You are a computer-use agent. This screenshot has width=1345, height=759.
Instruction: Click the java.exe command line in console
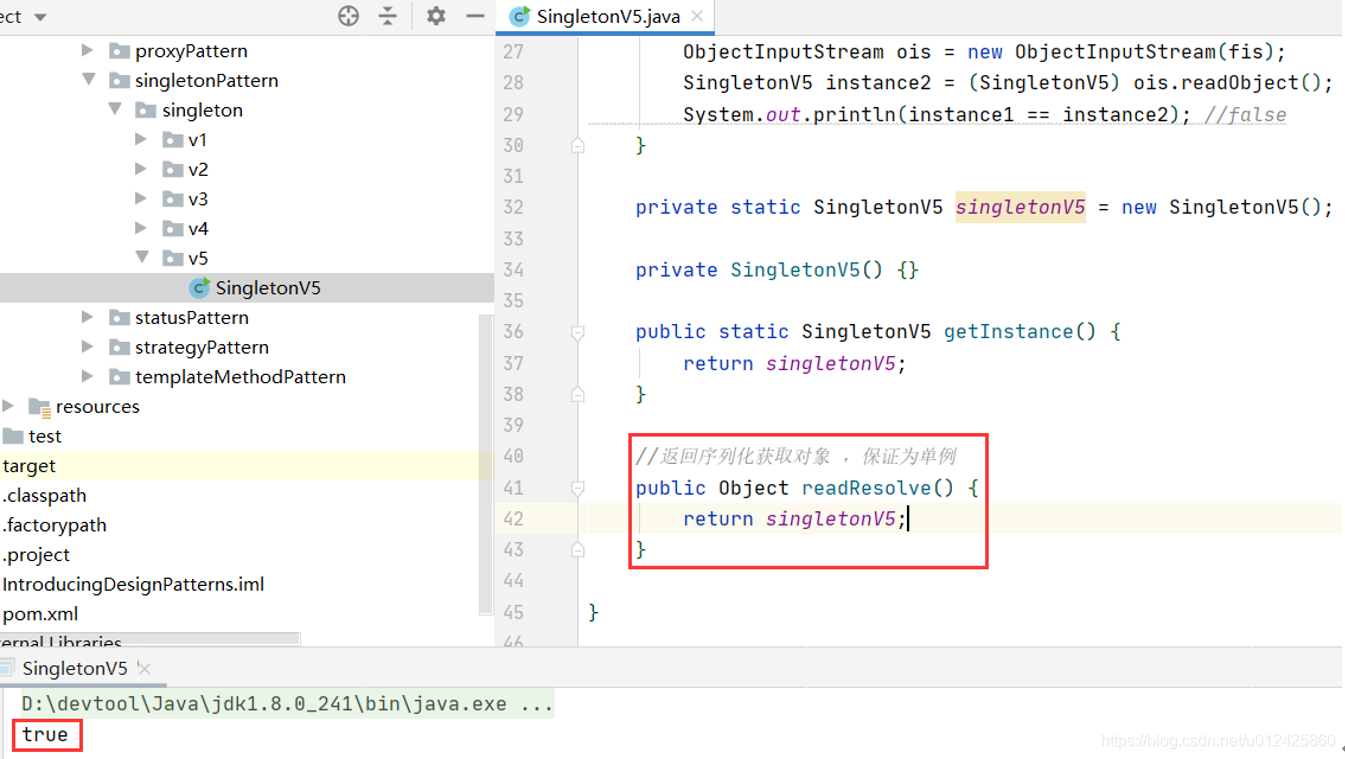pyautogui.click(x=287, y=704)
